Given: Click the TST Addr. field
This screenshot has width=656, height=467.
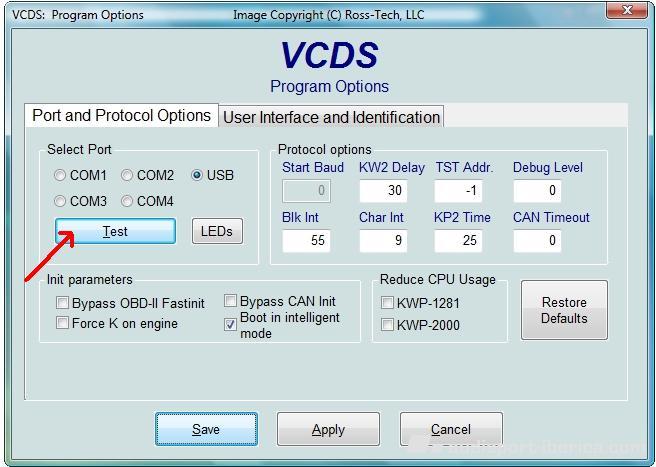Looking at the screenshot, I should click(x=458, y=191).
